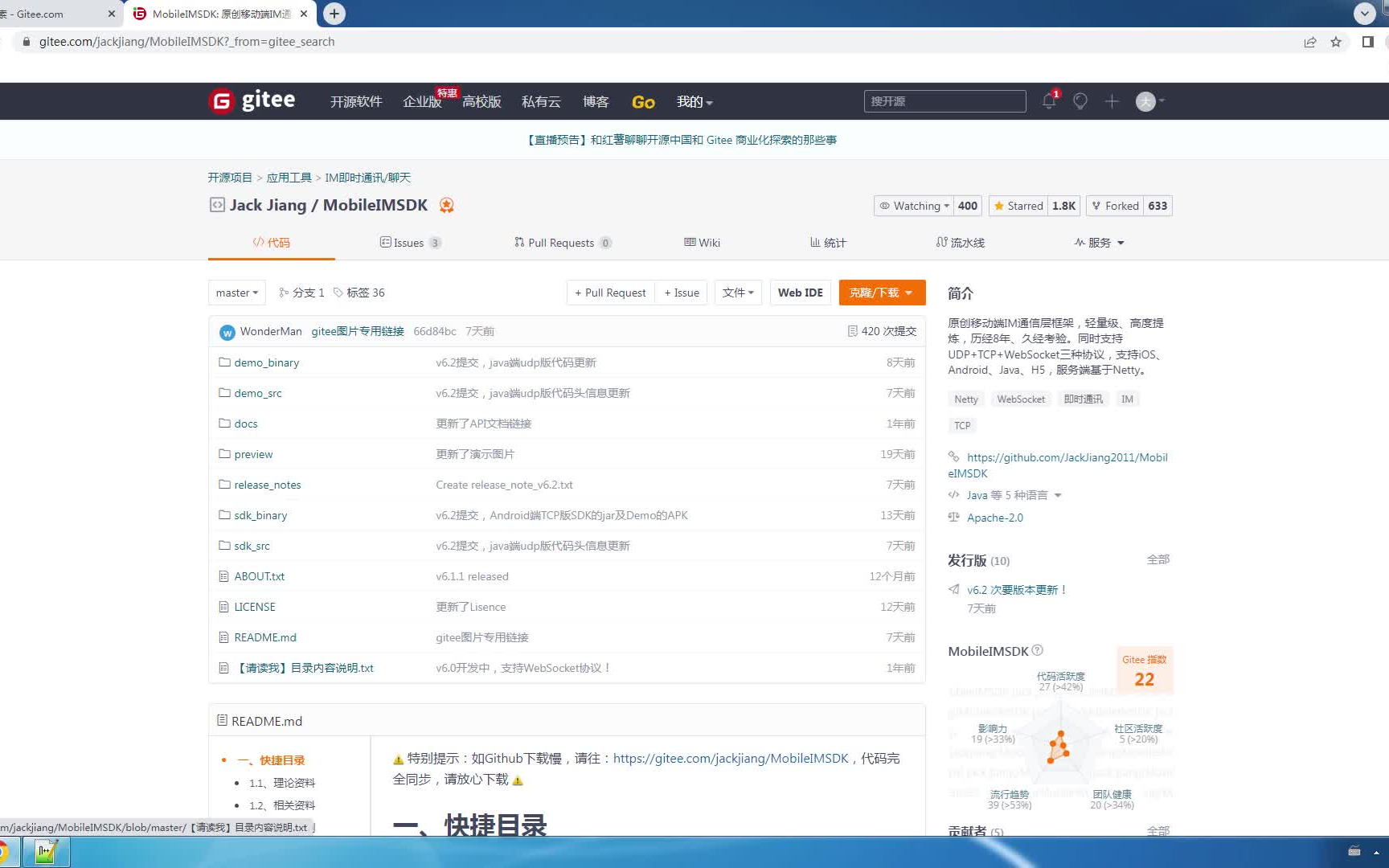1389x868 pixels.
Task: Click the Gitee logo
Action: [252, 100]
